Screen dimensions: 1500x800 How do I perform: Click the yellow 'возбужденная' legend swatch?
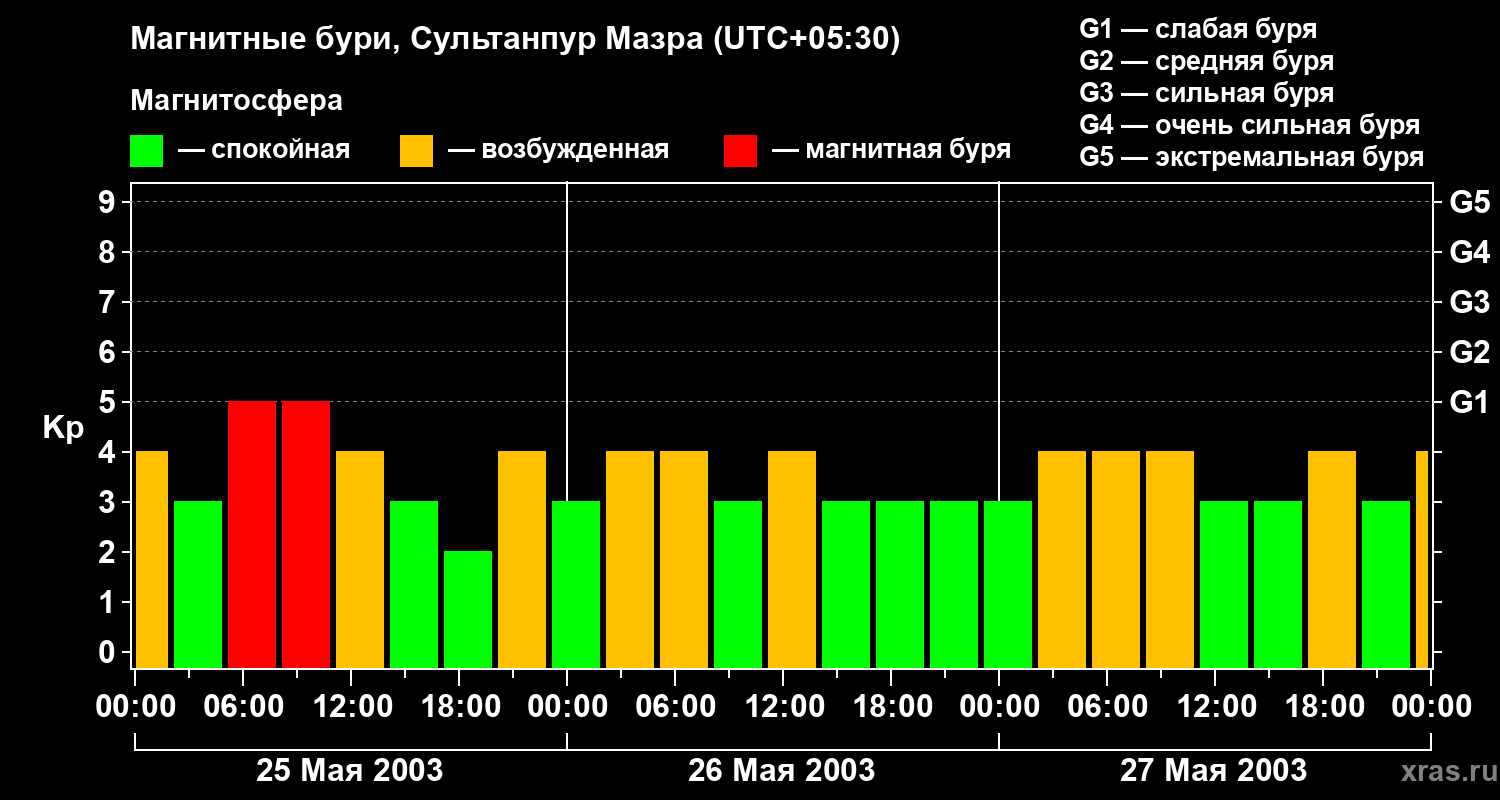[x=417, y=151]
